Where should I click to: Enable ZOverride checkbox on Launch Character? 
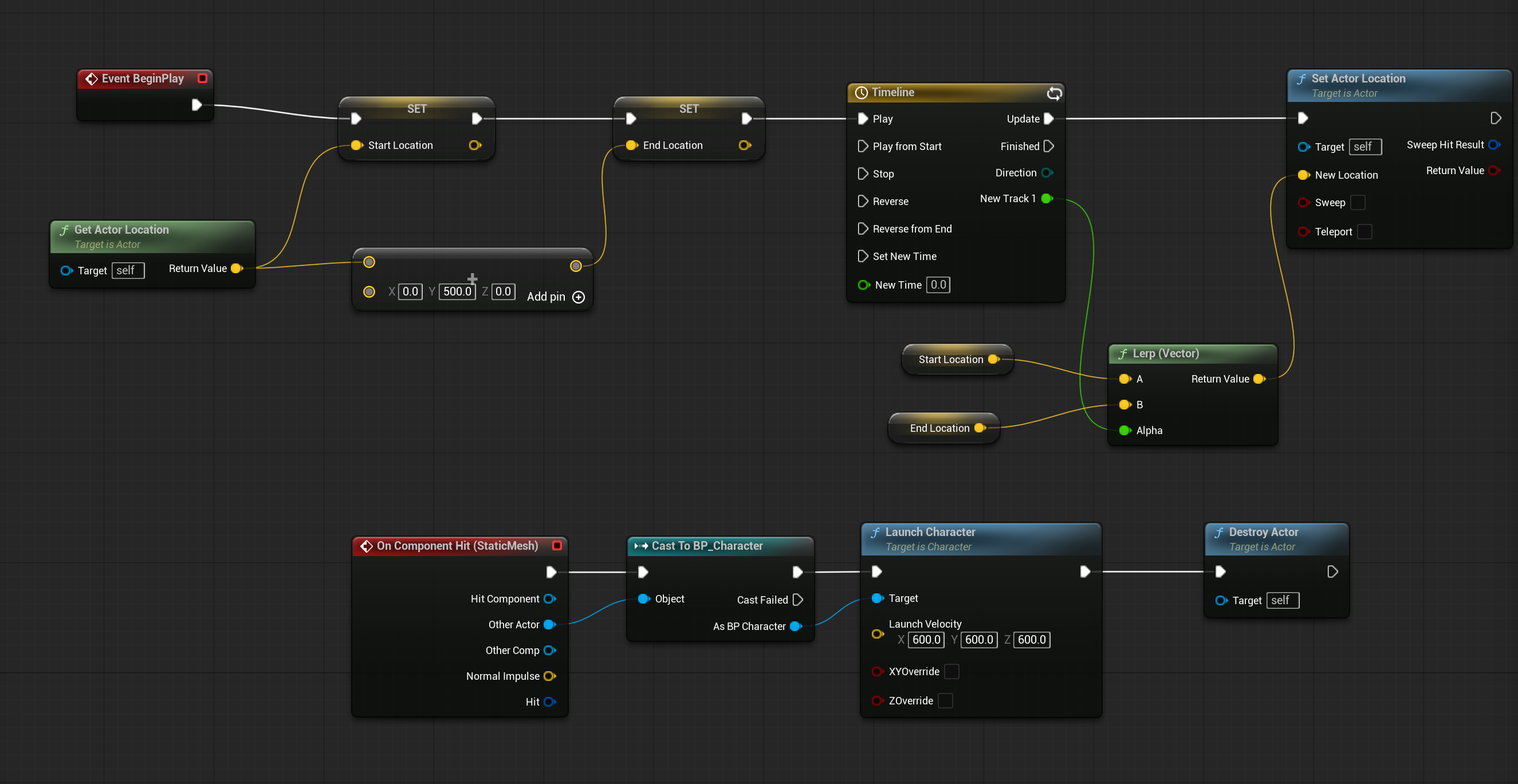(x=945, y=700)
